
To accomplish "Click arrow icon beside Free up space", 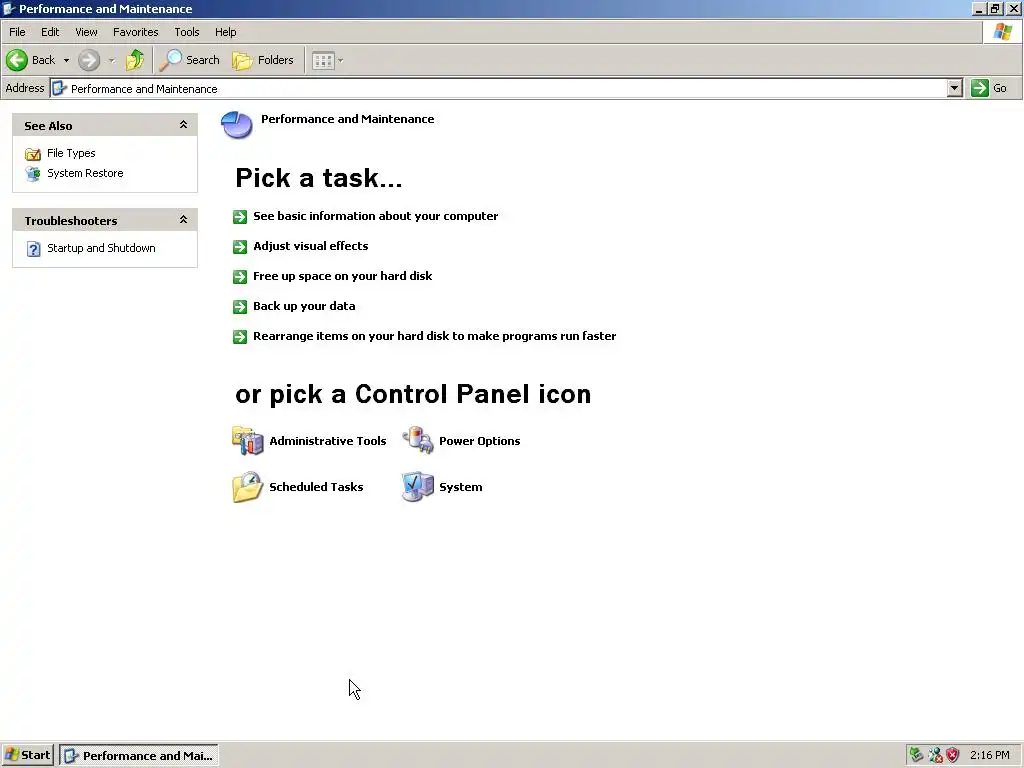I will (240, 277).
